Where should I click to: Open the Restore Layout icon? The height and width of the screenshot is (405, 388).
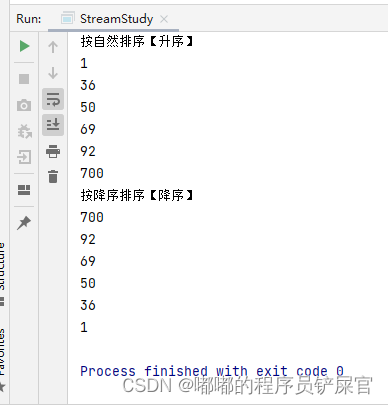pyautogui.click(x=24, y=190)
